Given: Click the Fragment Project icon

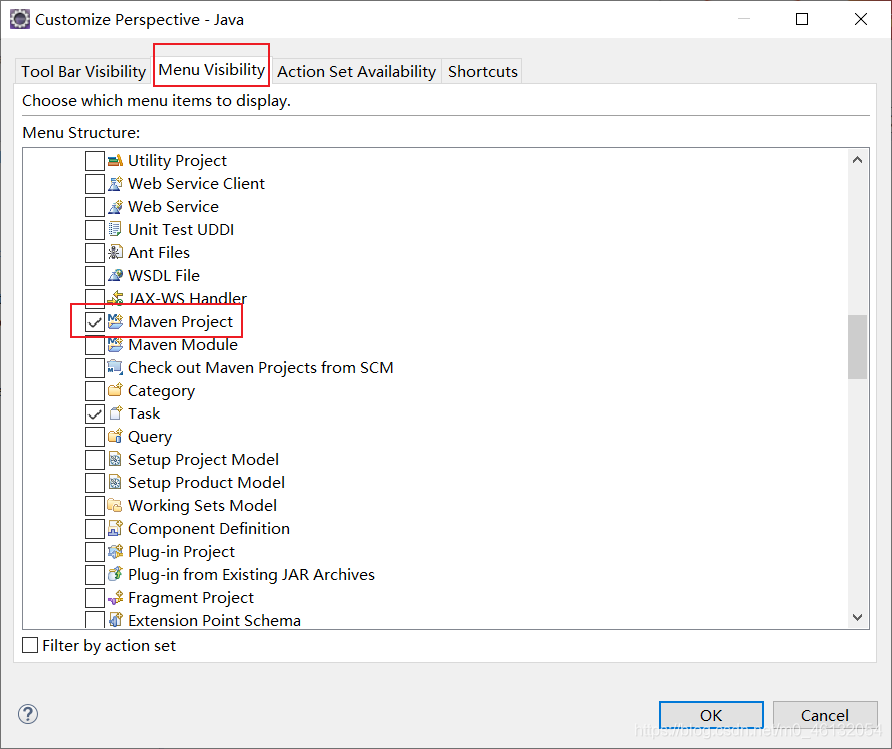Looking at the screenshot, I should point(115,598).
